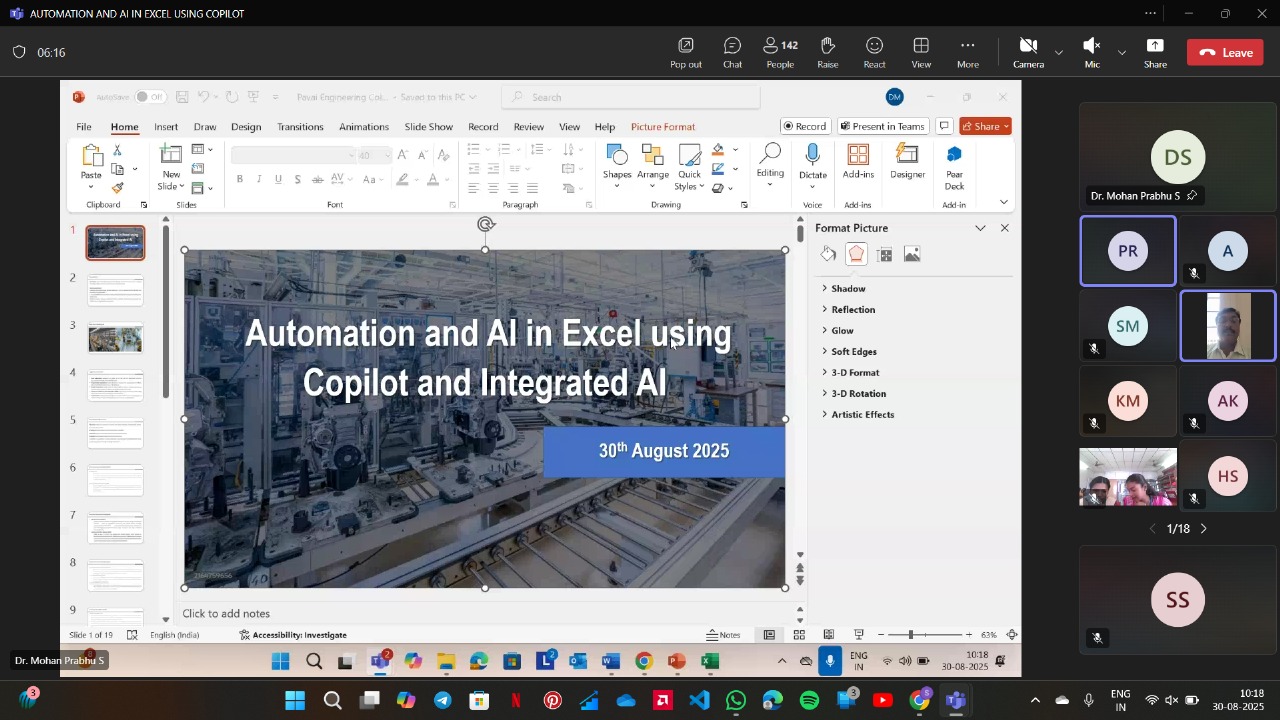Unmute the Mic
The image size is (1280, 720).
coord(1092,52)
